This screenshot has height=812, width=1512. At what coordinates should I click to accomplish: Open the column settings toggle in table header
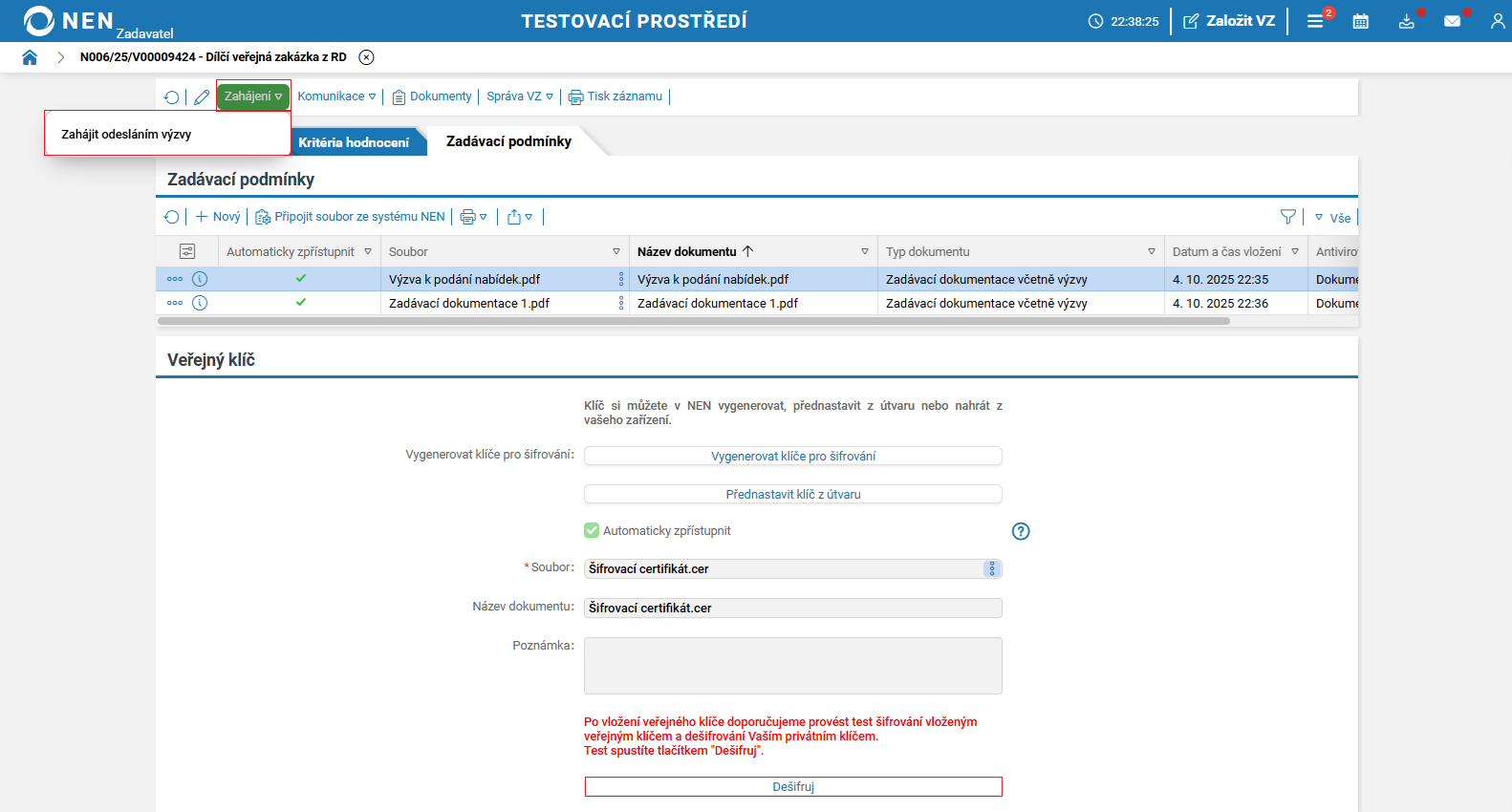pyautogui.click(x=187, y=251)
